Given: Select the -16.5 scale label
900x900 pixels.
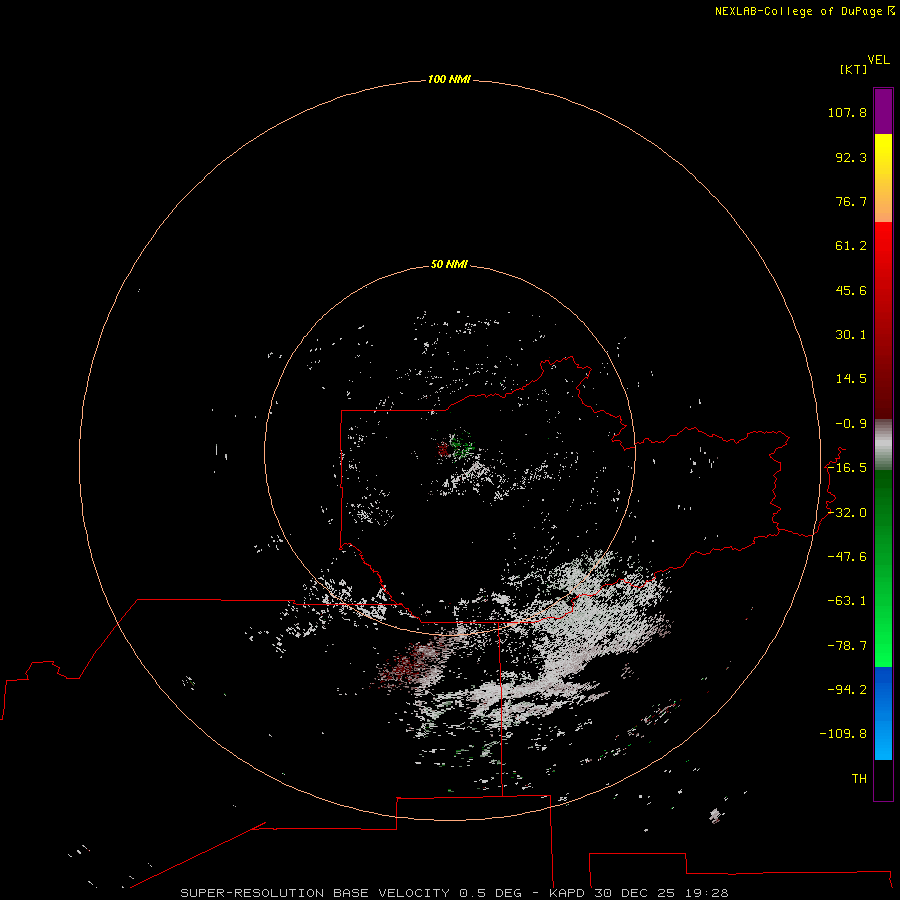Looking at the screenshot, I should click(847, 468).
